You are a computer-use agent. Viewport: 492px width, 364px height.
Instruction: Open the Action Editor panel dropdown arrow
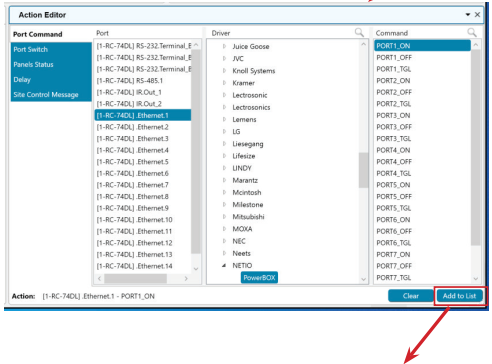468,15
